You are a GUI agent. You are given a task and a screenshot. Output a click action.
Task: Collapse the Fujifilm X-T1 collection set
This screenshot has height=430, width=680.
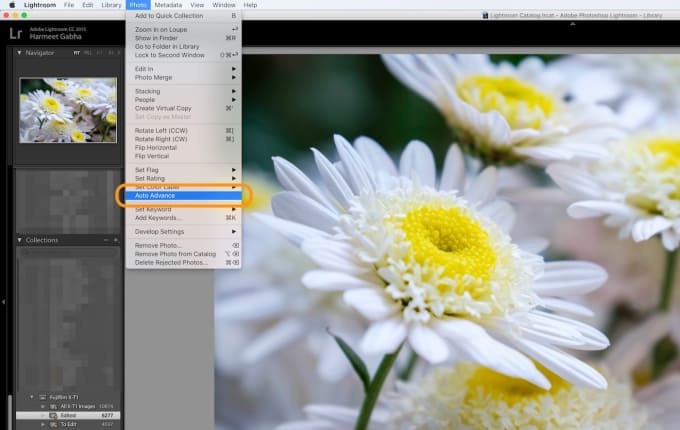32,397
